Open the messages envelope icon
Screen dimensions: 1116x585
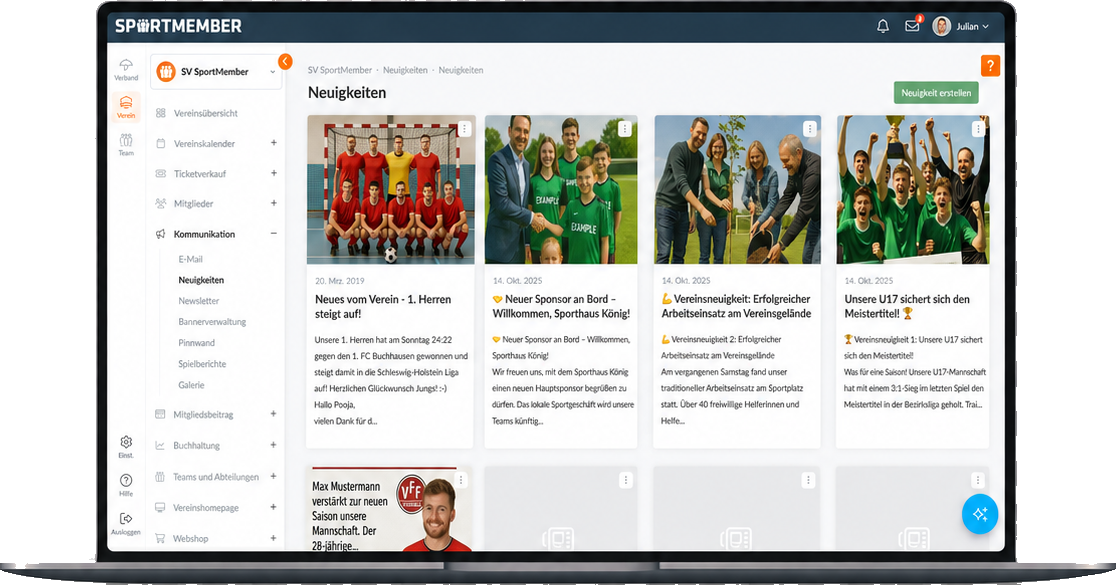[x=912, y=26]
